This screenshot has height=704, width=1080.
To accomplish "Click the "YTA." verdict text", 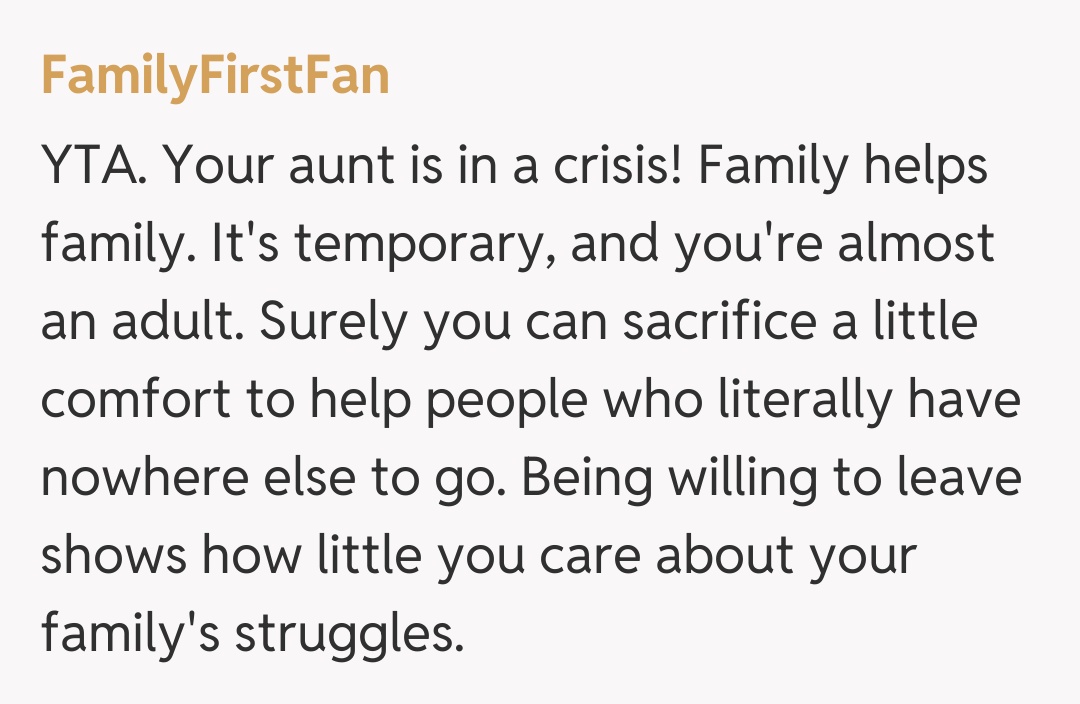I will pyautogui.click(x=95, y=167).
